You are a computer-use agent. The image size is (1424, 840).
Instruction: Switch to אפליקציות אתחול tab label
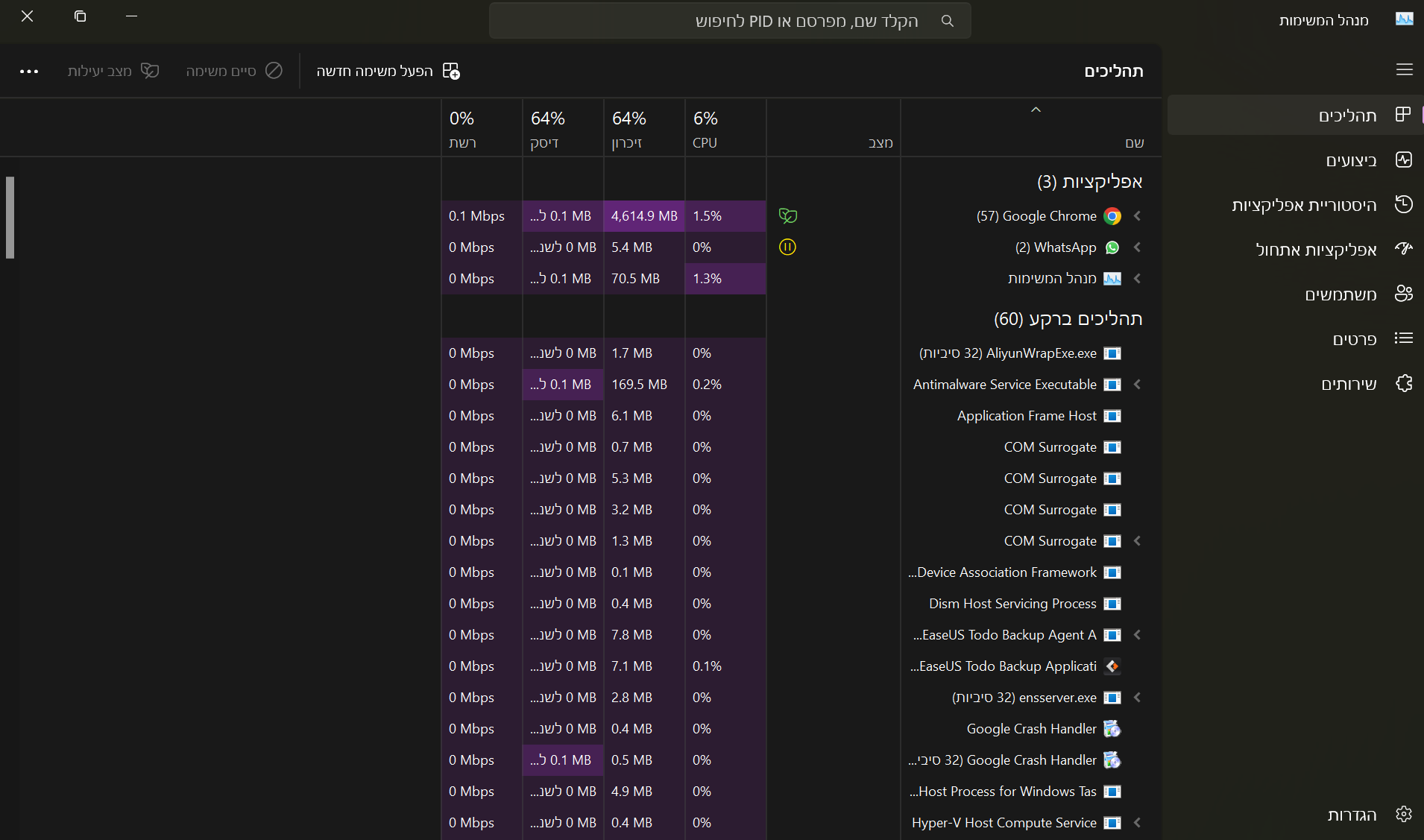click(1316, 250)
